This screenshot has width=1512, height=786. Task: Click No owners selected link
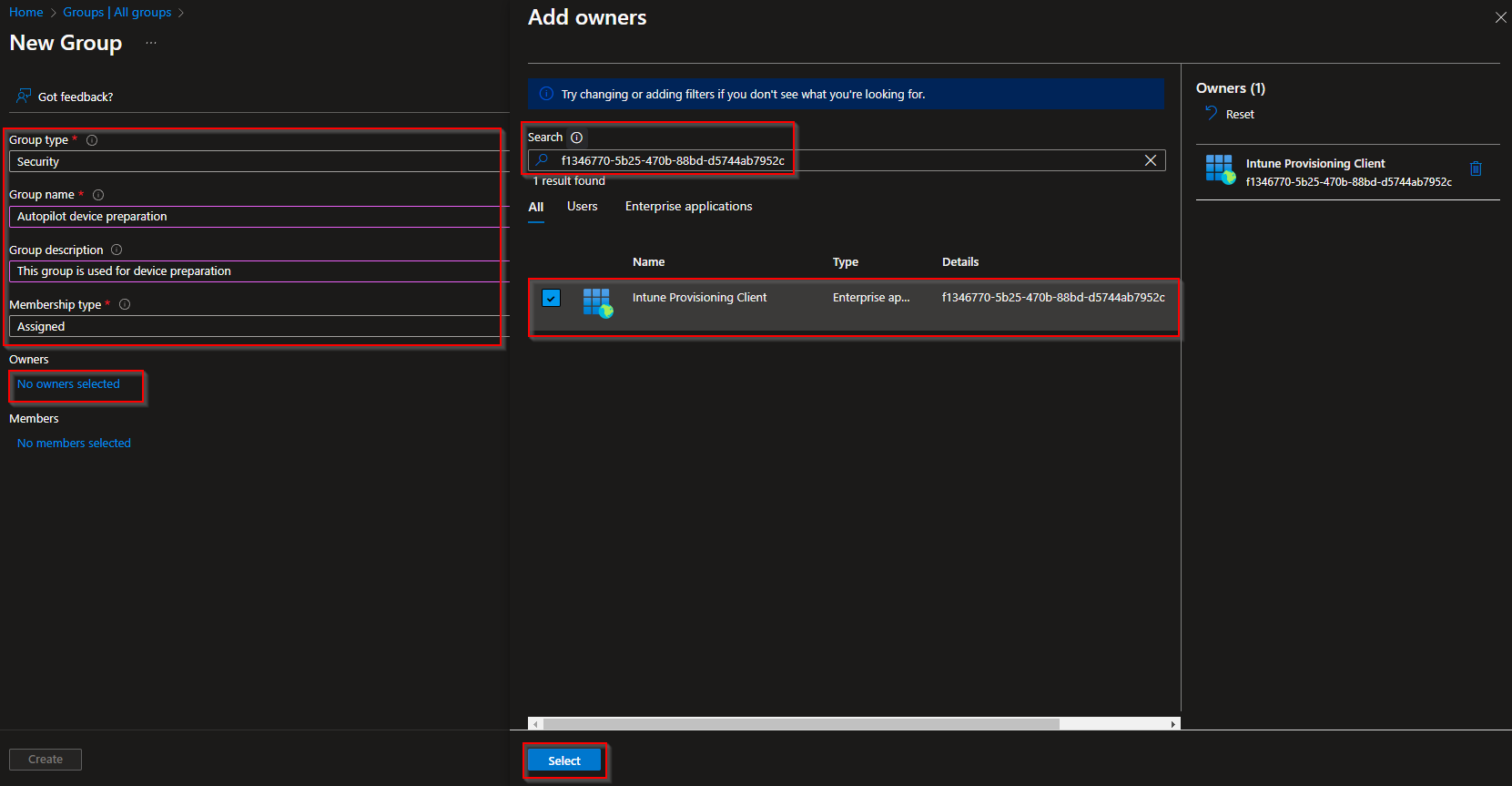[68, 384]
